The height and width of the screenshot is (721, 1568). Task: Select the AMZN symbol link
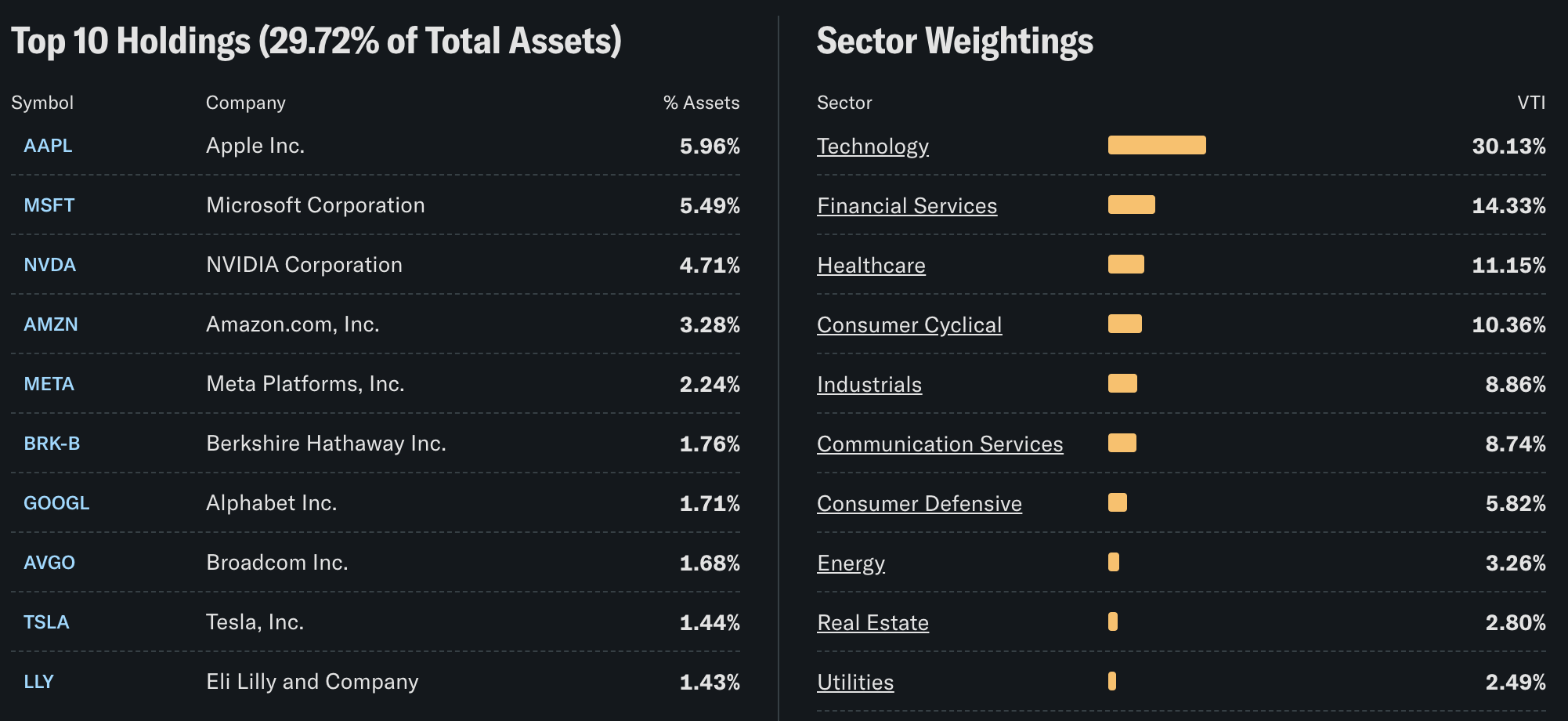(x=51, y=324)
